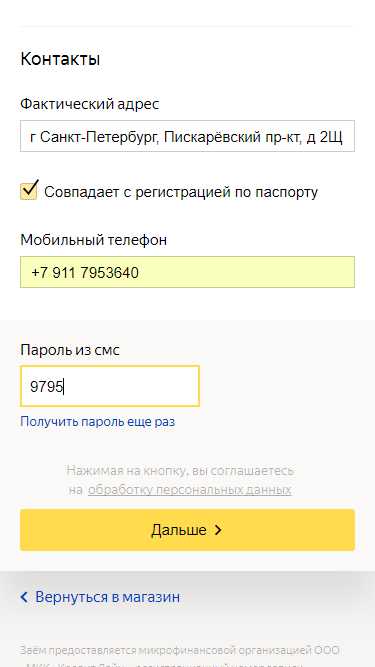Toggle the Совпадает с регистрацией checkbox
The height and width of the screenshot is (667, 375).
pos(29,191)
